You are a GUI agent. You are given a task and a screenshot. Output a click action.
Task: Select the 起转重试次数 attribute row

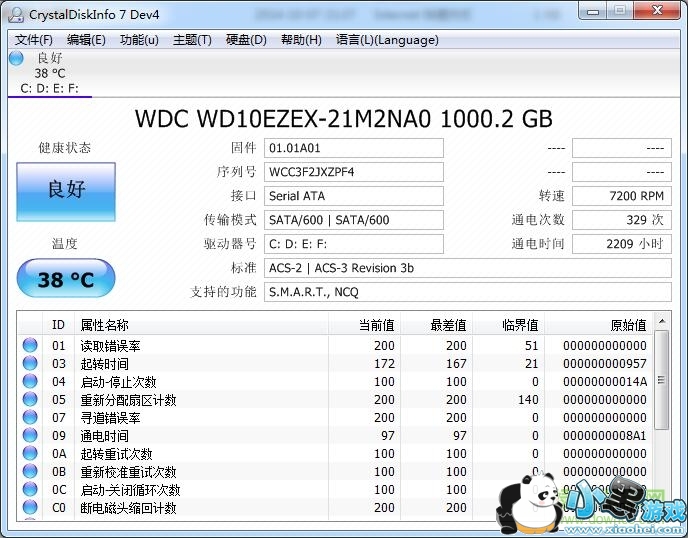coord(335,453)
